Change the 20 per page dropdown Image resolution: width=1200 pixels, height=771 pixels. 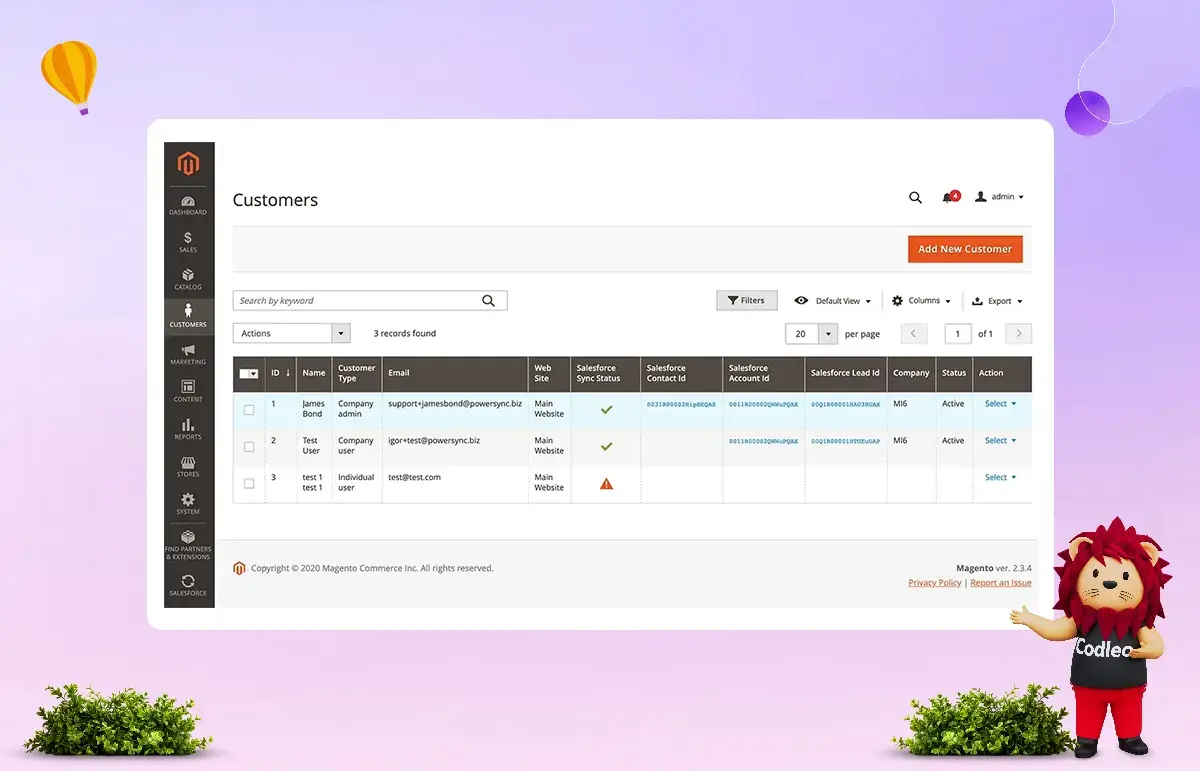pos(812,334)
